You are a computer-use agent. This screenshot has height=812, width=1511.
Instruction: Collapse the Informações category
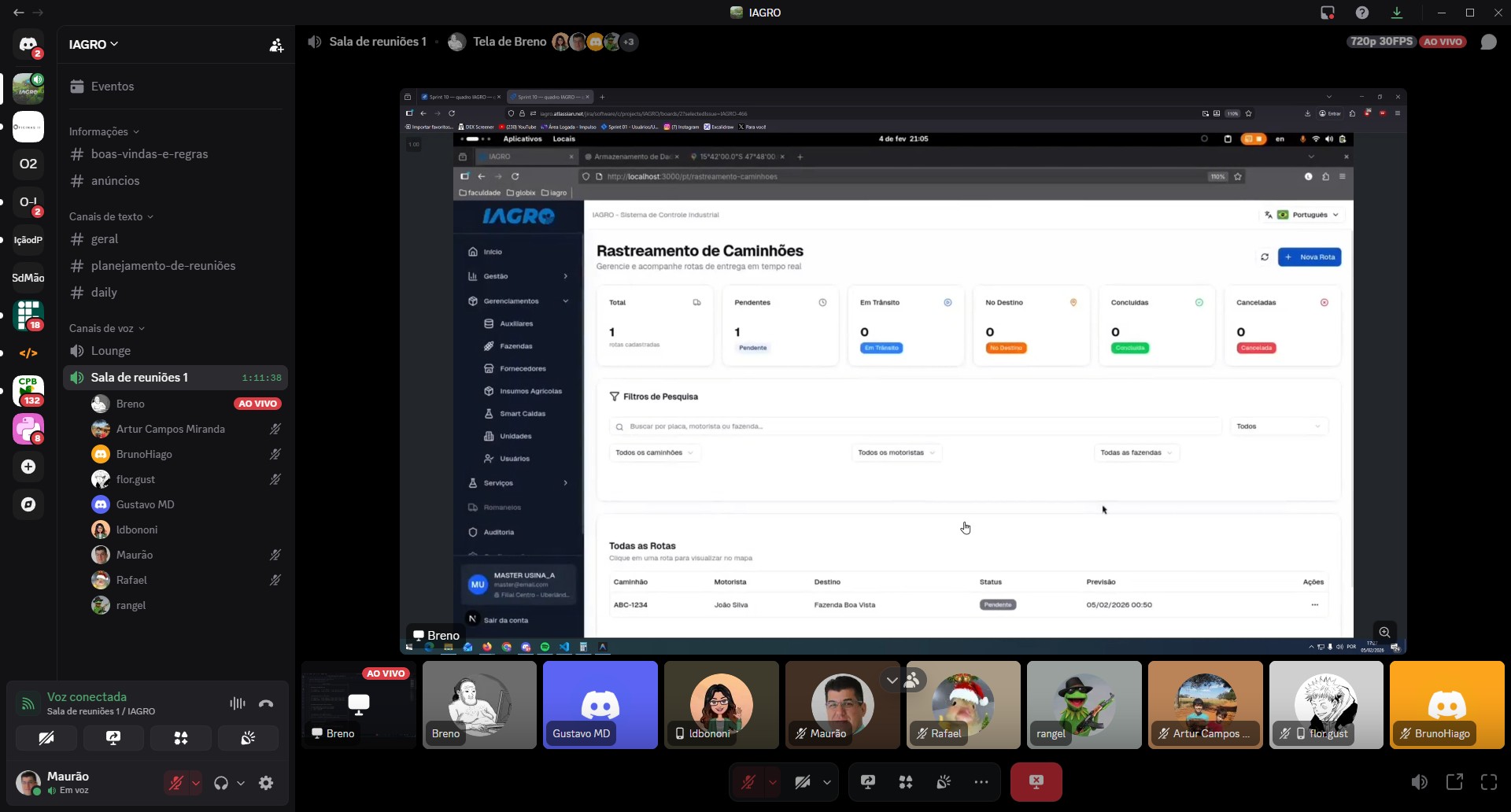click(104, 131)
